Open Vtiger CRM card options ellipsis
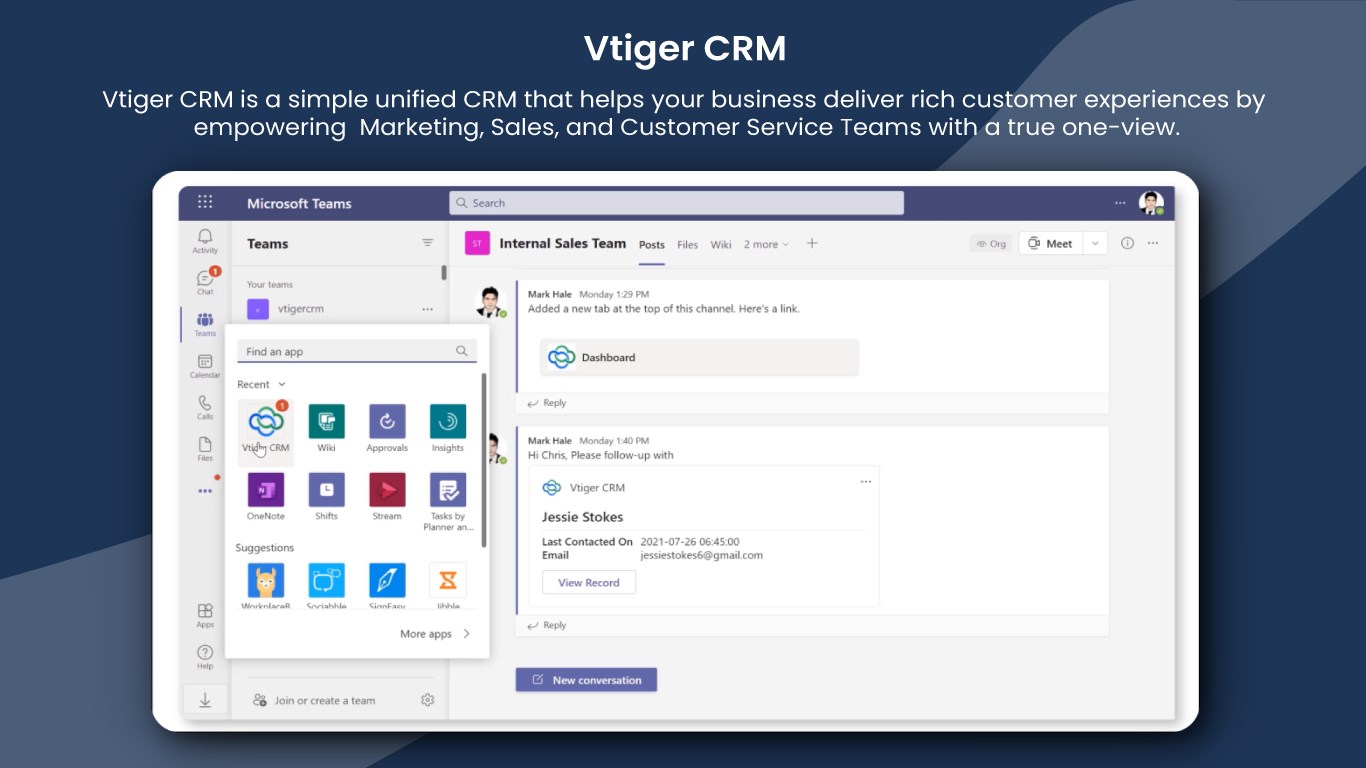This screenshot has width=1366, height=768. tap(866, 481)
